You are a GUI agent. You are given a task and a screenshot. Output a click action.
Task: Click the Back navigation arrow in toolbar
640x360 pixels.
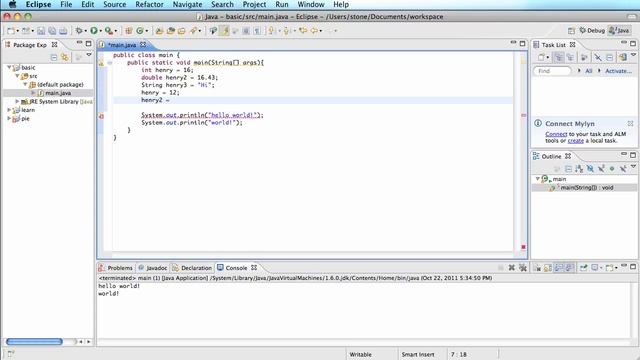click(x=314, y=31)
